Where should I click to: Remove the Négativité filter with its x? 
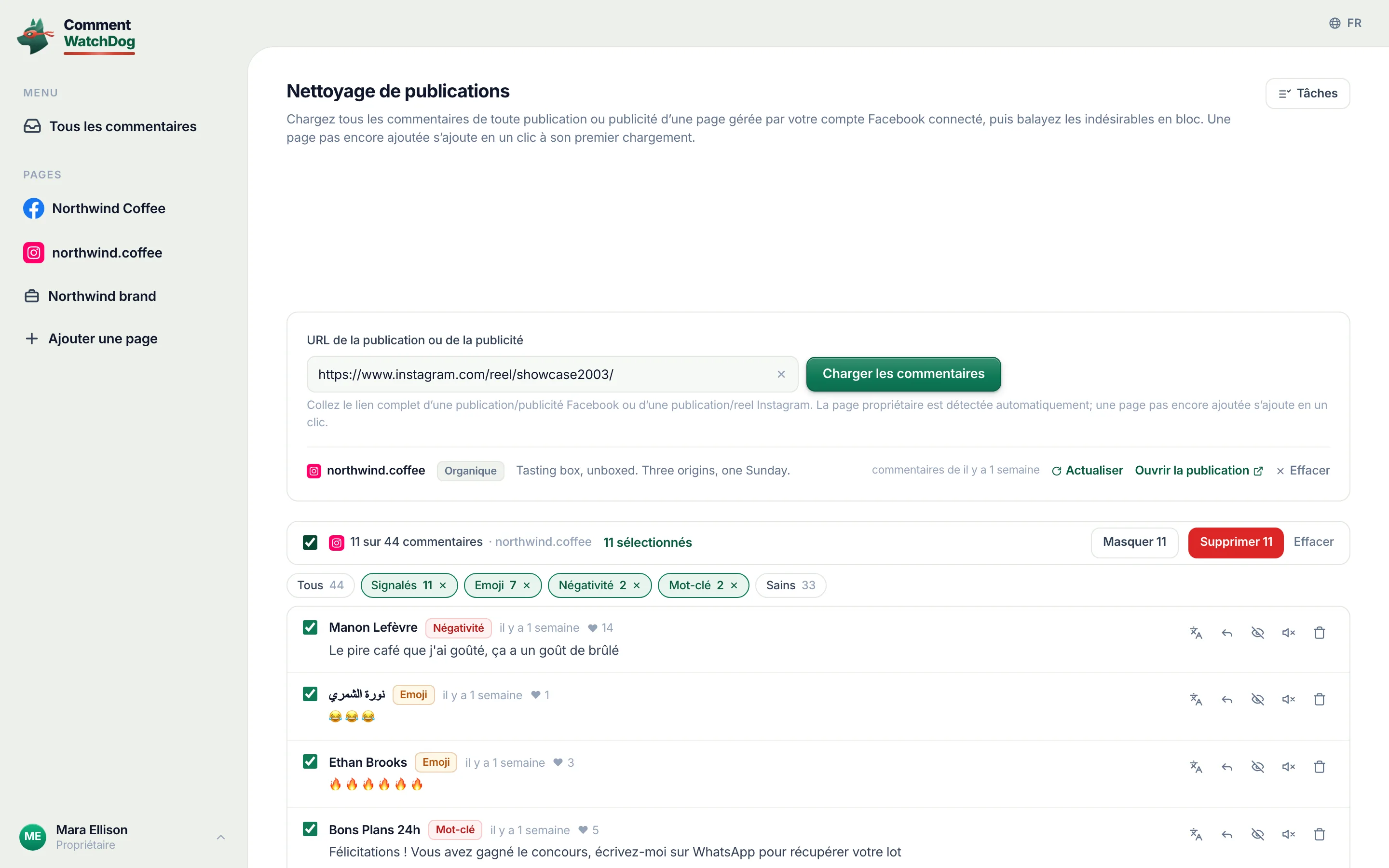[x=637, y=585]
